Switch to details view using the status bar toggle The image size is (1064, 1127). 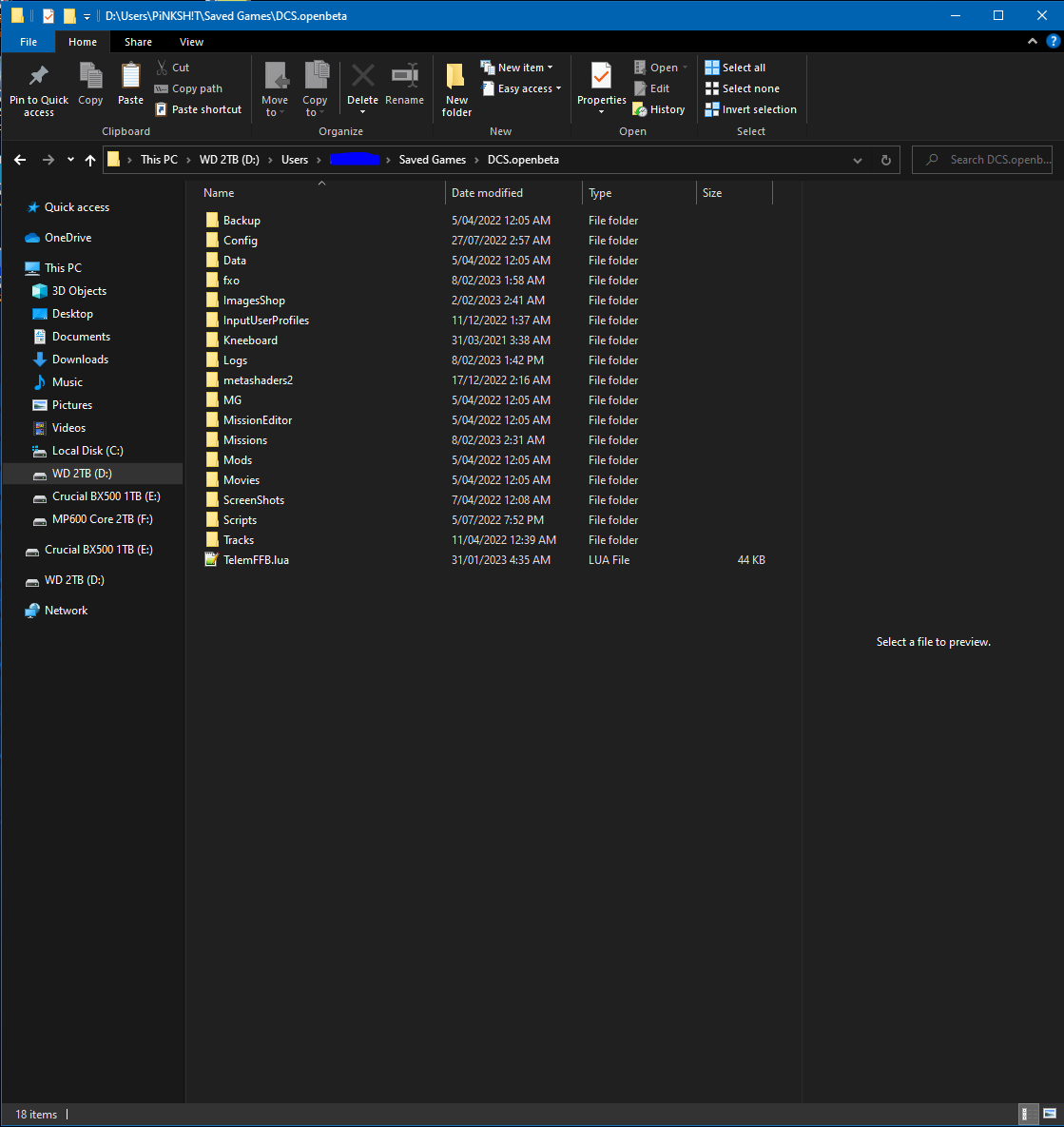click(1029, 1114)
